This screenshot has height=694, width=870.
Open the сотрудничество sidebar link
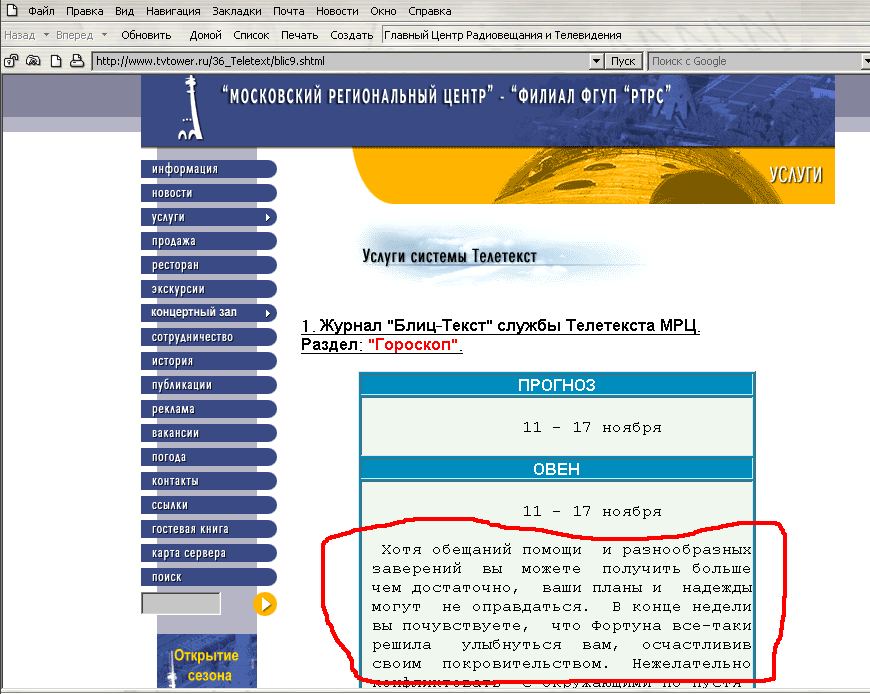[x=209, y=337]
